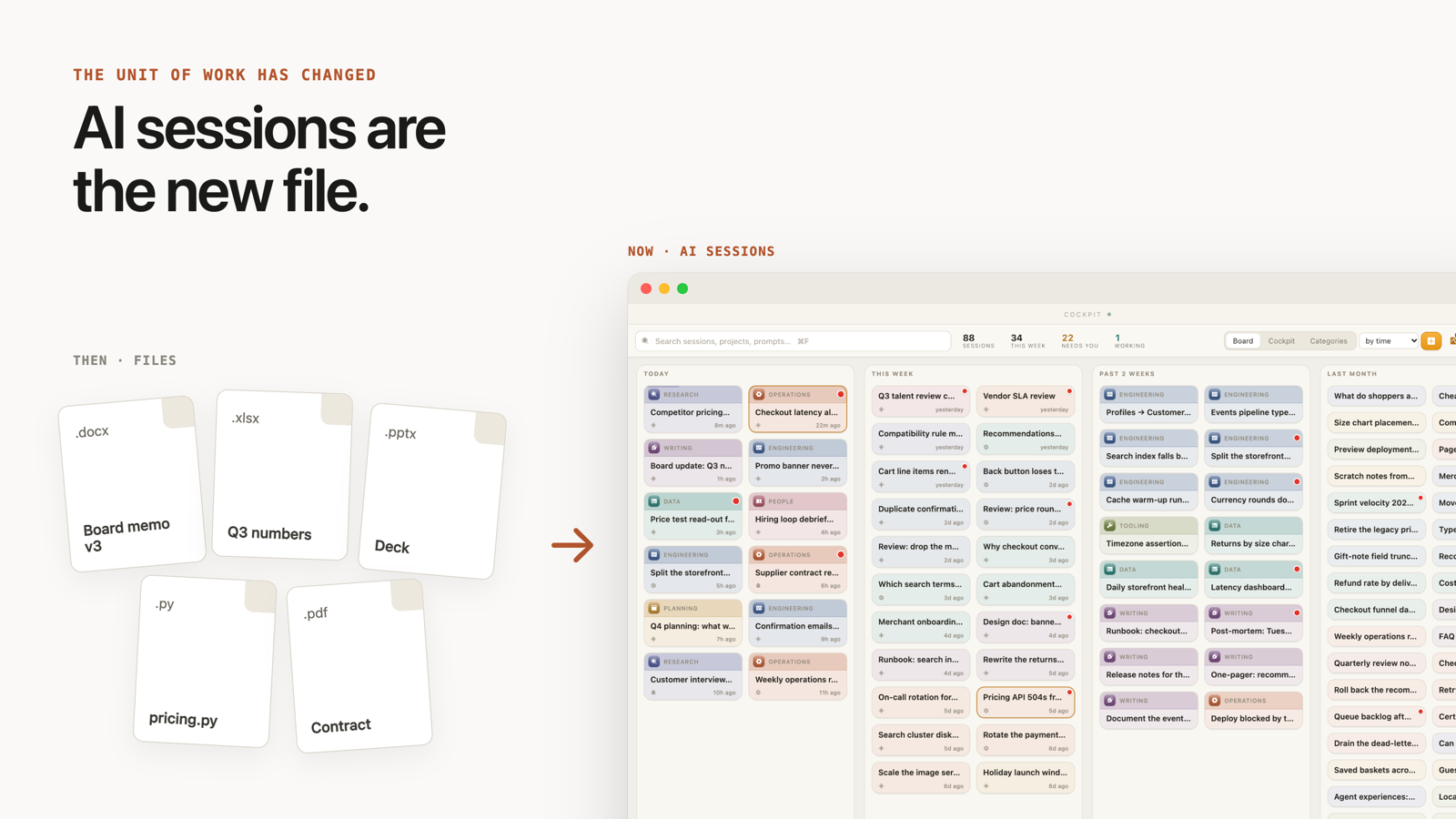Click the 88 Sessions counter

pyautogui.click(x=978, y=341)
